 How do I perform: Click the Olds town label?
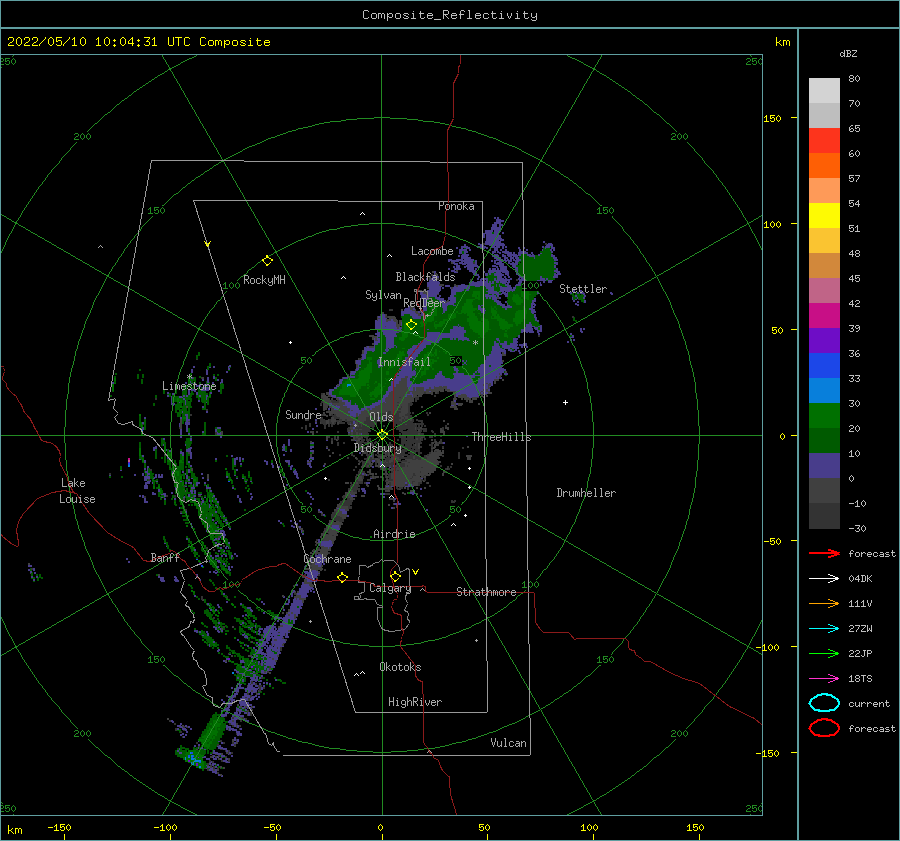pyautogui.click(x=381, y=417)
